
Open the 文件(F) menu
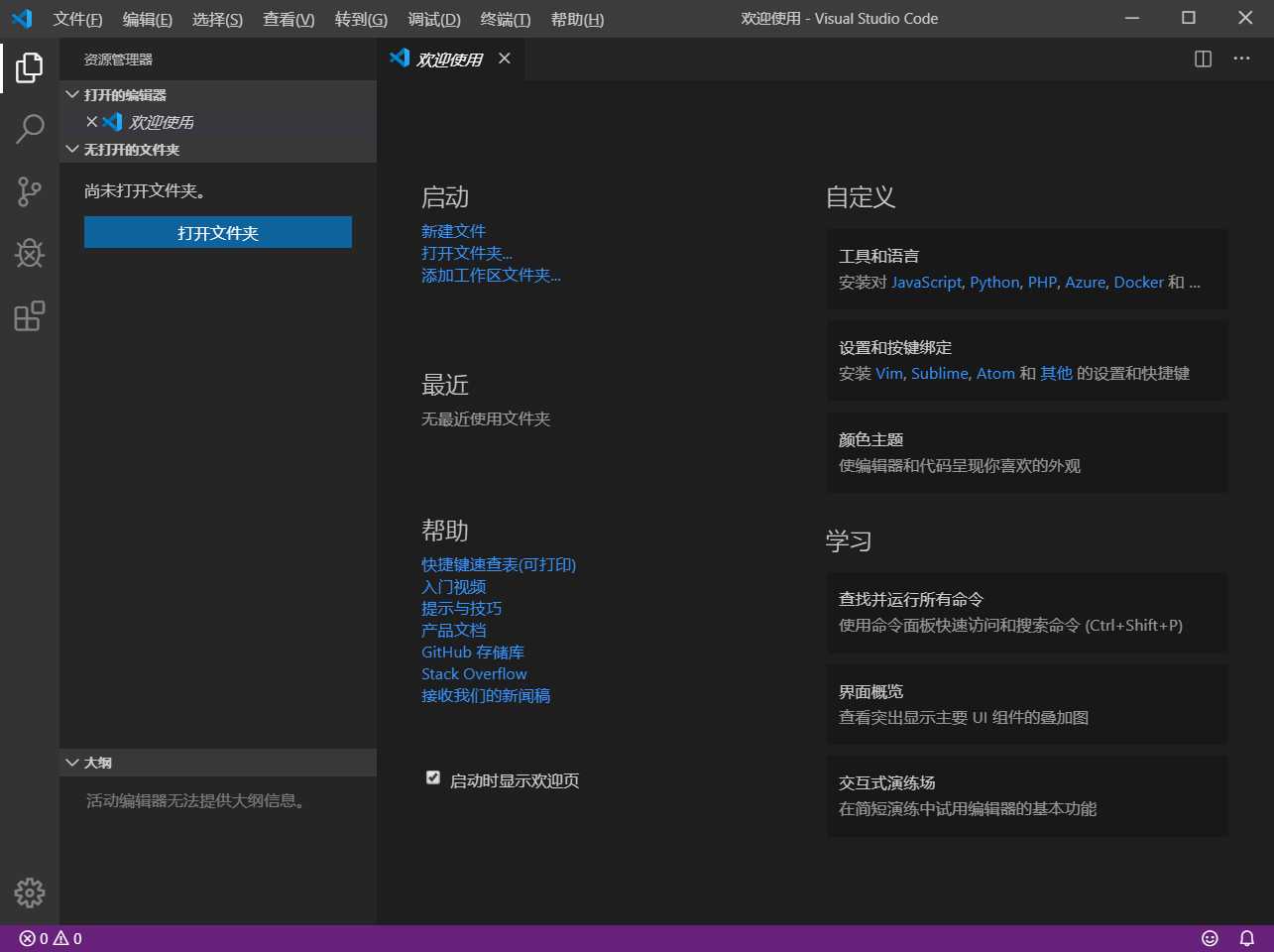(77, 19)
